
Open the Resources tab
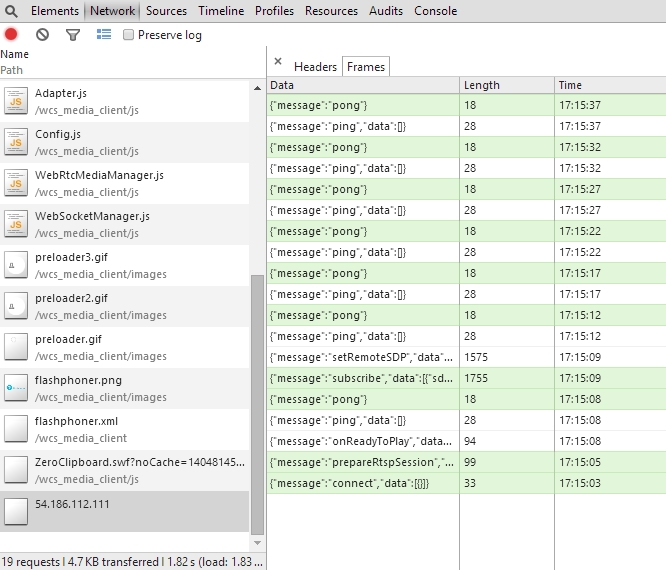tap(331, 11)
